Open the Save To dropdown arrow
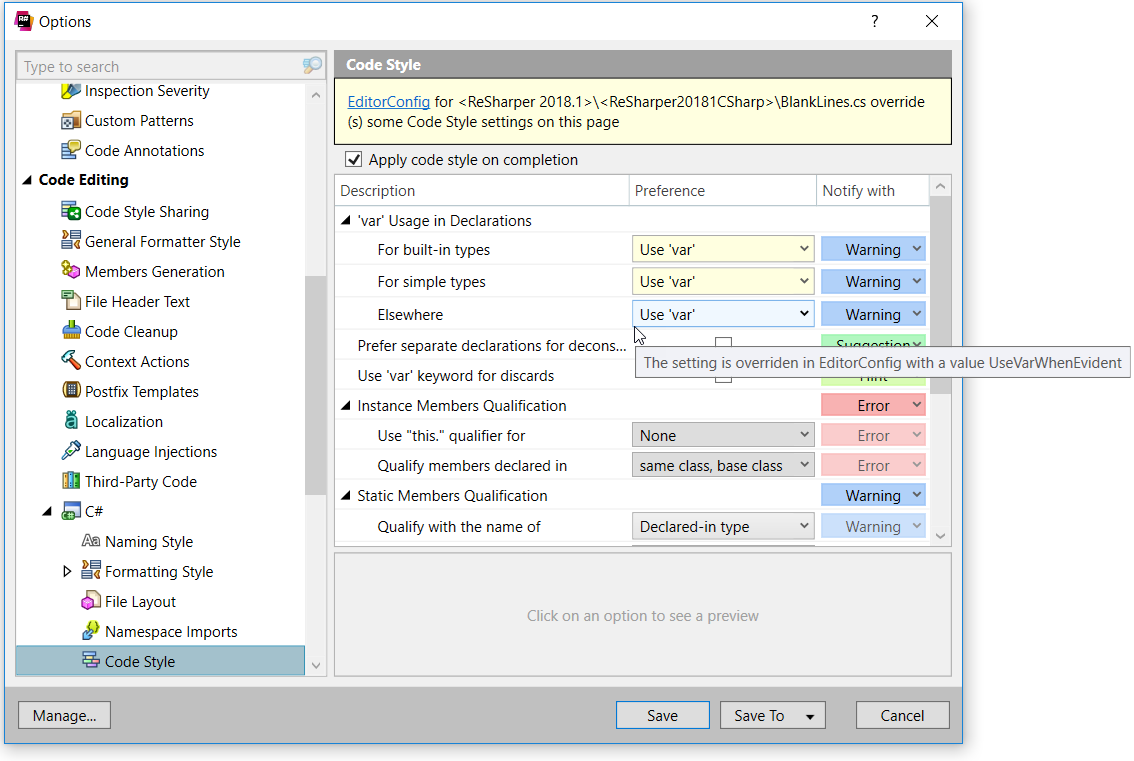Image resolution: width=1134 pixels, height=761 pixels. 810,716
